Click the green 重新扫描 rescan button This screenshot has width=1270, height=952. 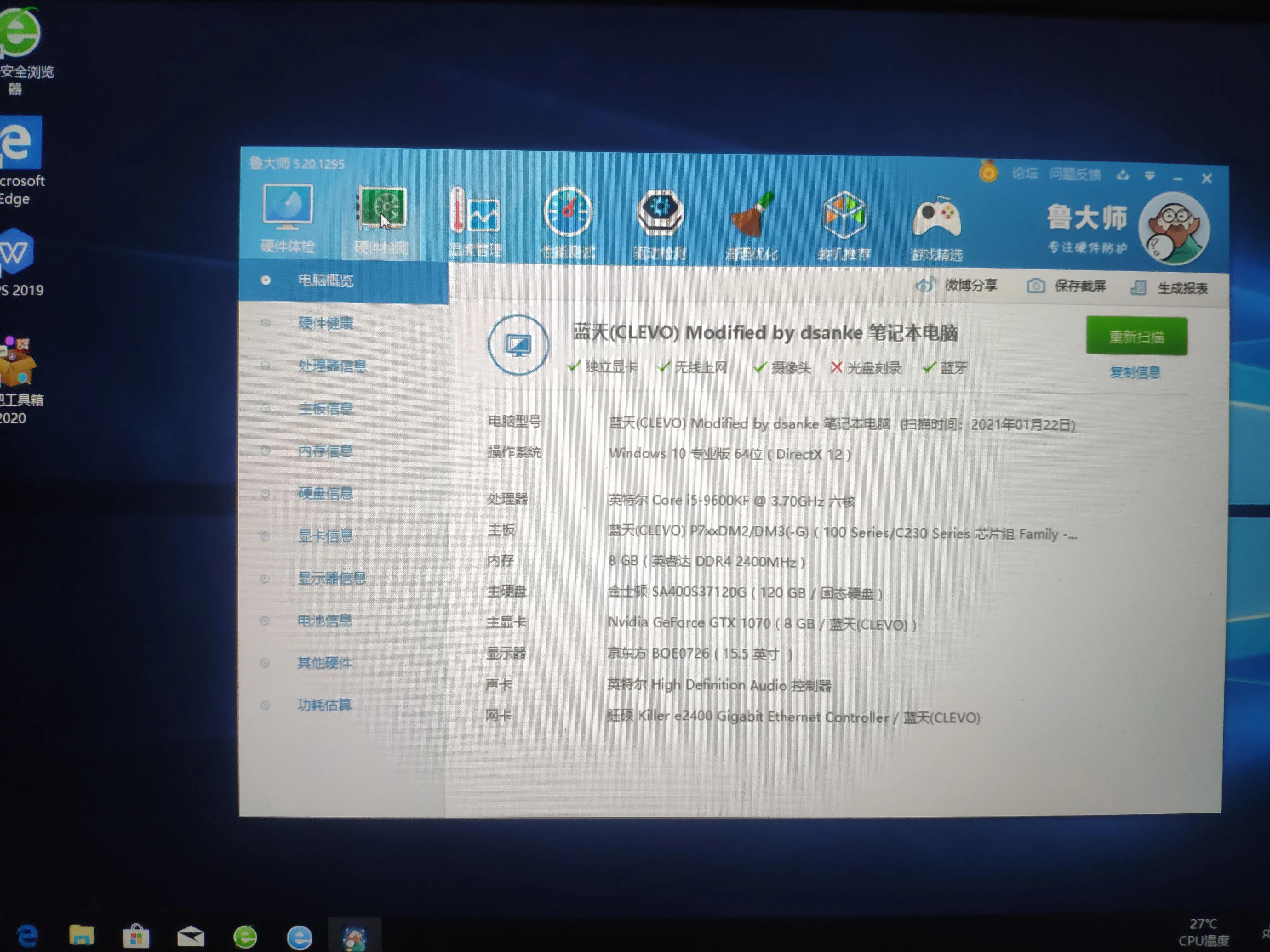(1136, 336)
